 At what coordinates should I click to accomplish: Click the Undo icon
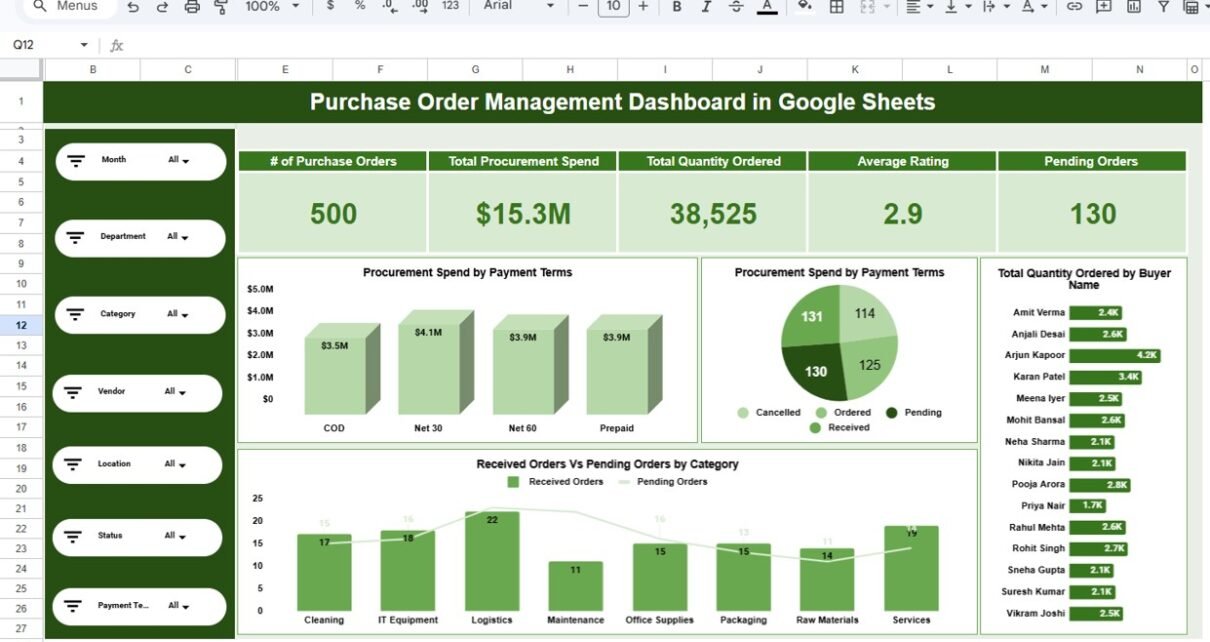coord(134,7)
